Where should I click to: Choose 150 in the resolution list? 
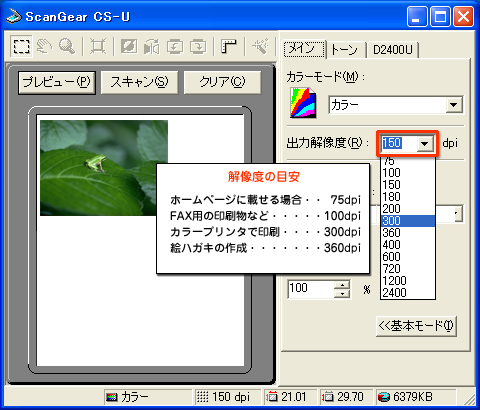click(408, 185)
